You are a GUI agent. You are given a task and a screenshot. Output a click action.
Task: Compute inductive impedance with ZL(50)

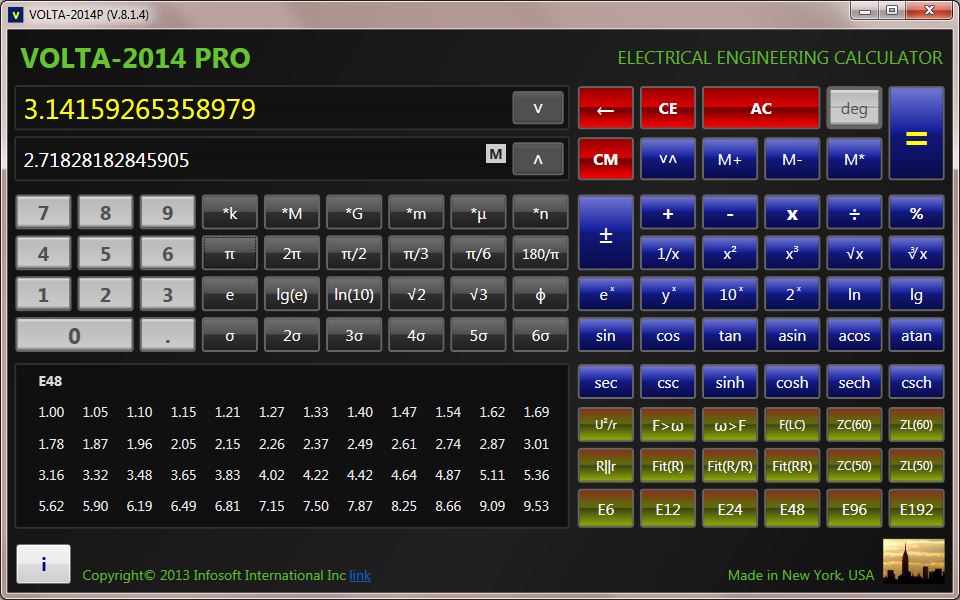[916, 465]
